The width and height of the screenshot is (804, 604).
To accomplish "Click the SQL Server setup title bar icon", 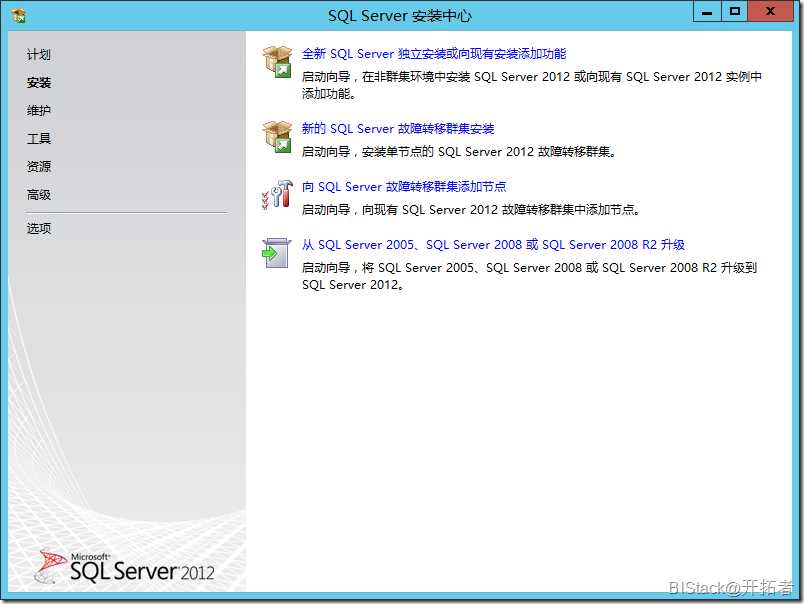I will (18, 15).
